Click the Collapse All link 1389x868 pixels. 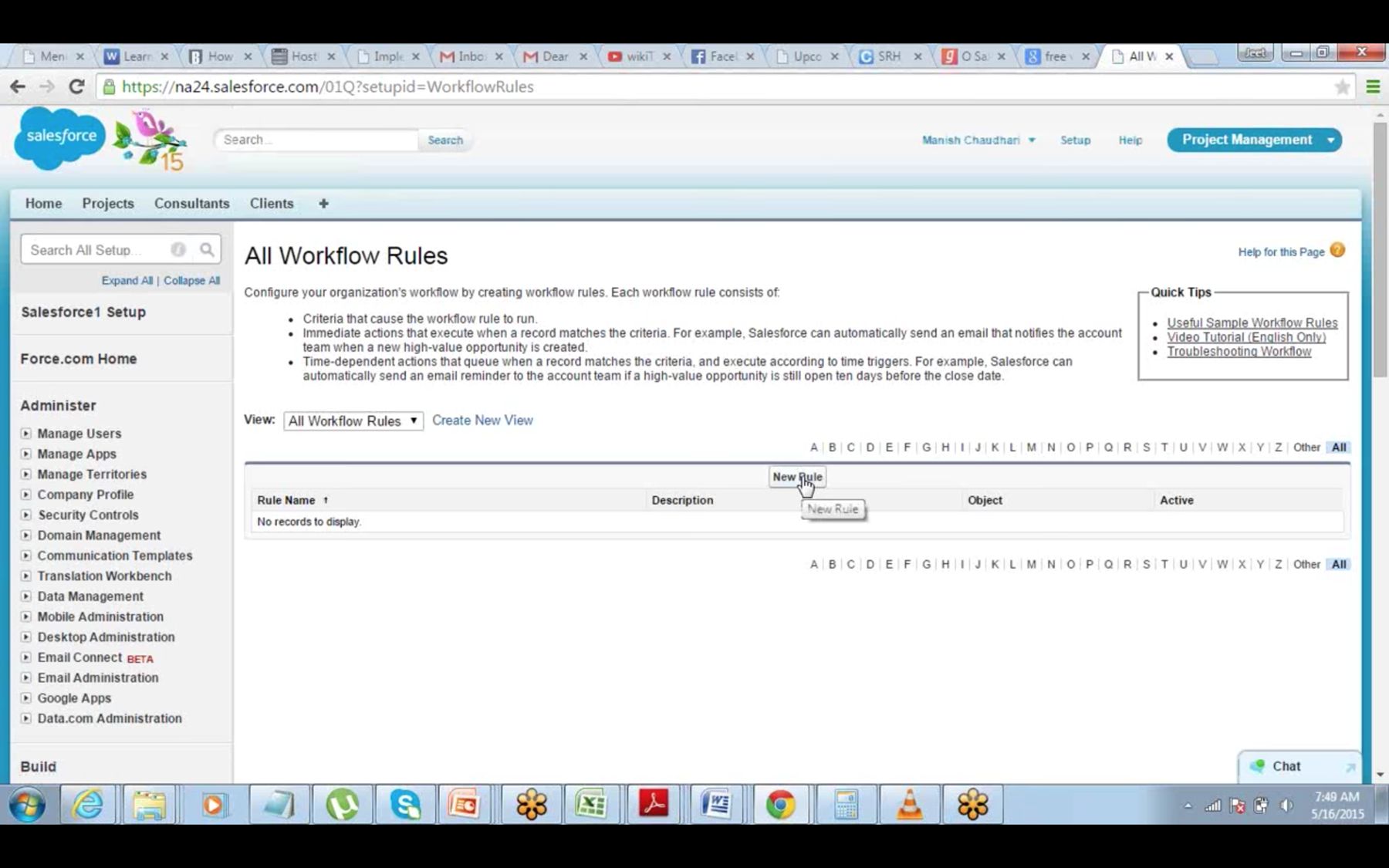(x=191, y=281)
